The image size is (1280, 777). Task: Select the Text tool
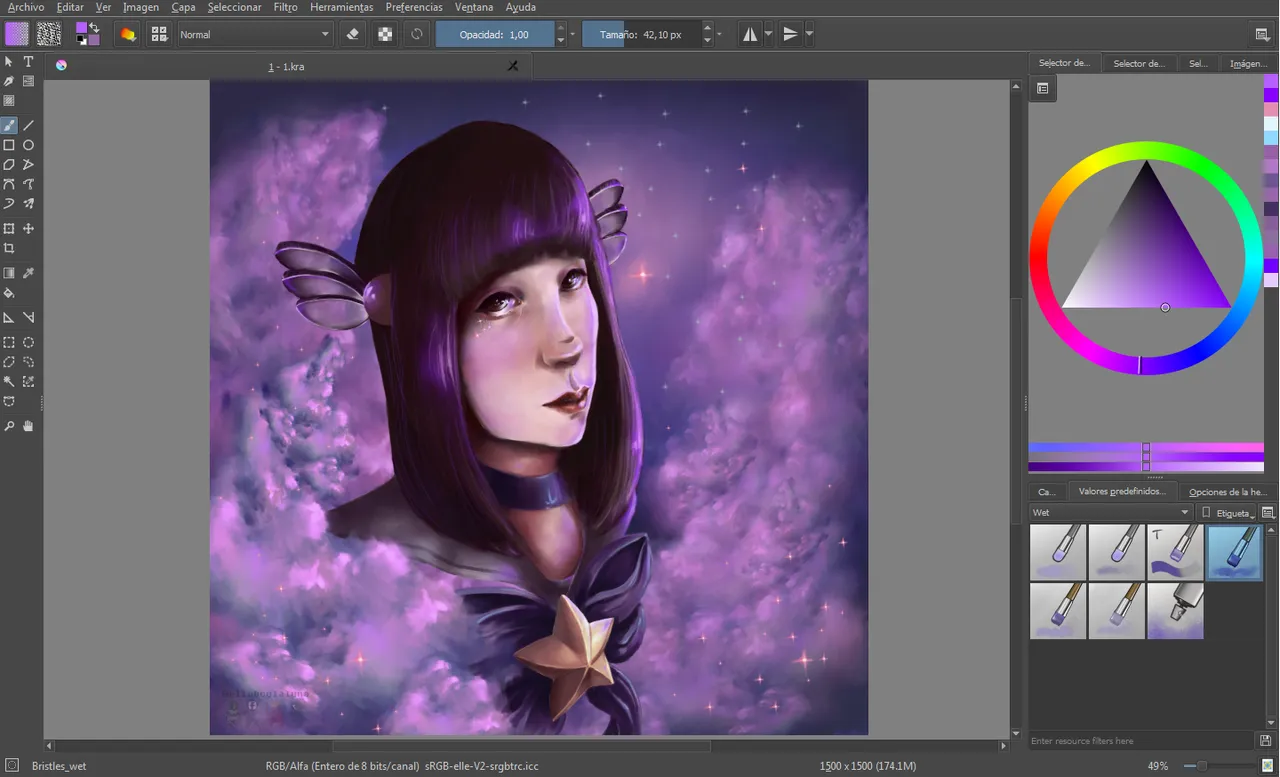[29, 62]
